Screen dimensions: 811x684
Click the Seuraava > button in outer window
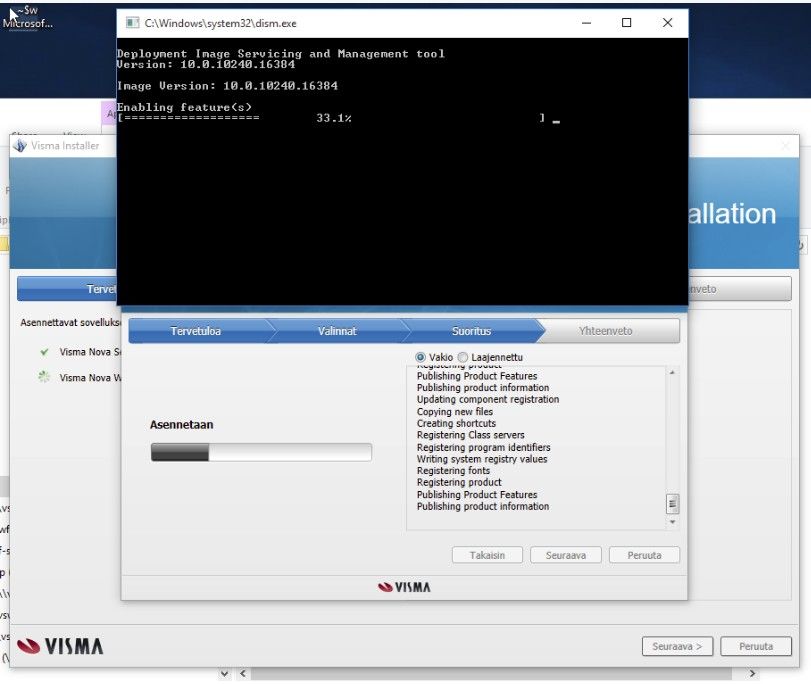tap(677, 646)
